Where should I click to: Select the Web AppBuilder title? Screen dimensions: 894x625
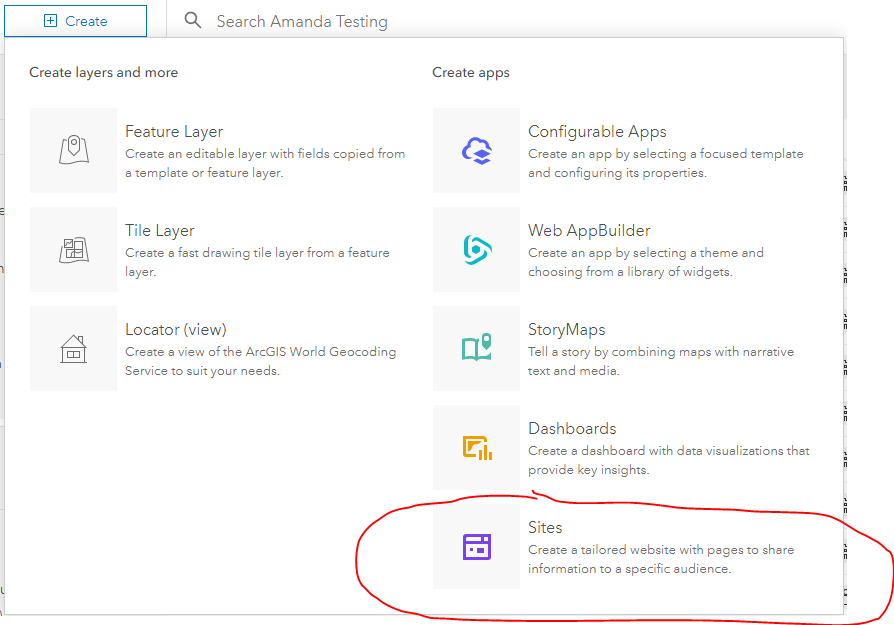589,230
